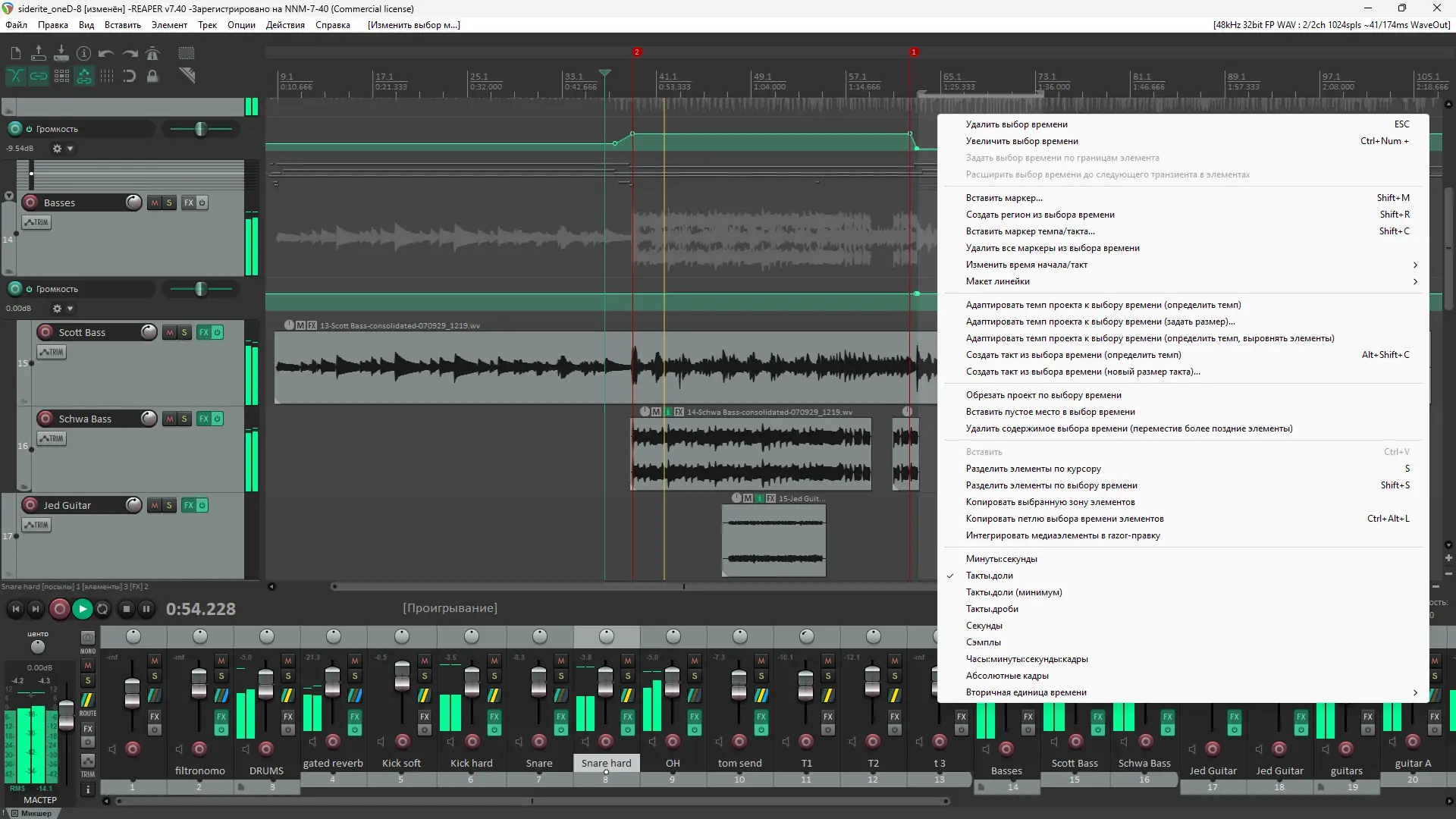Screen dimensions: 1456x819
Task: Click timeline marker 2 on the ruler
Action: pyautogui.click(x=637, y=52)
